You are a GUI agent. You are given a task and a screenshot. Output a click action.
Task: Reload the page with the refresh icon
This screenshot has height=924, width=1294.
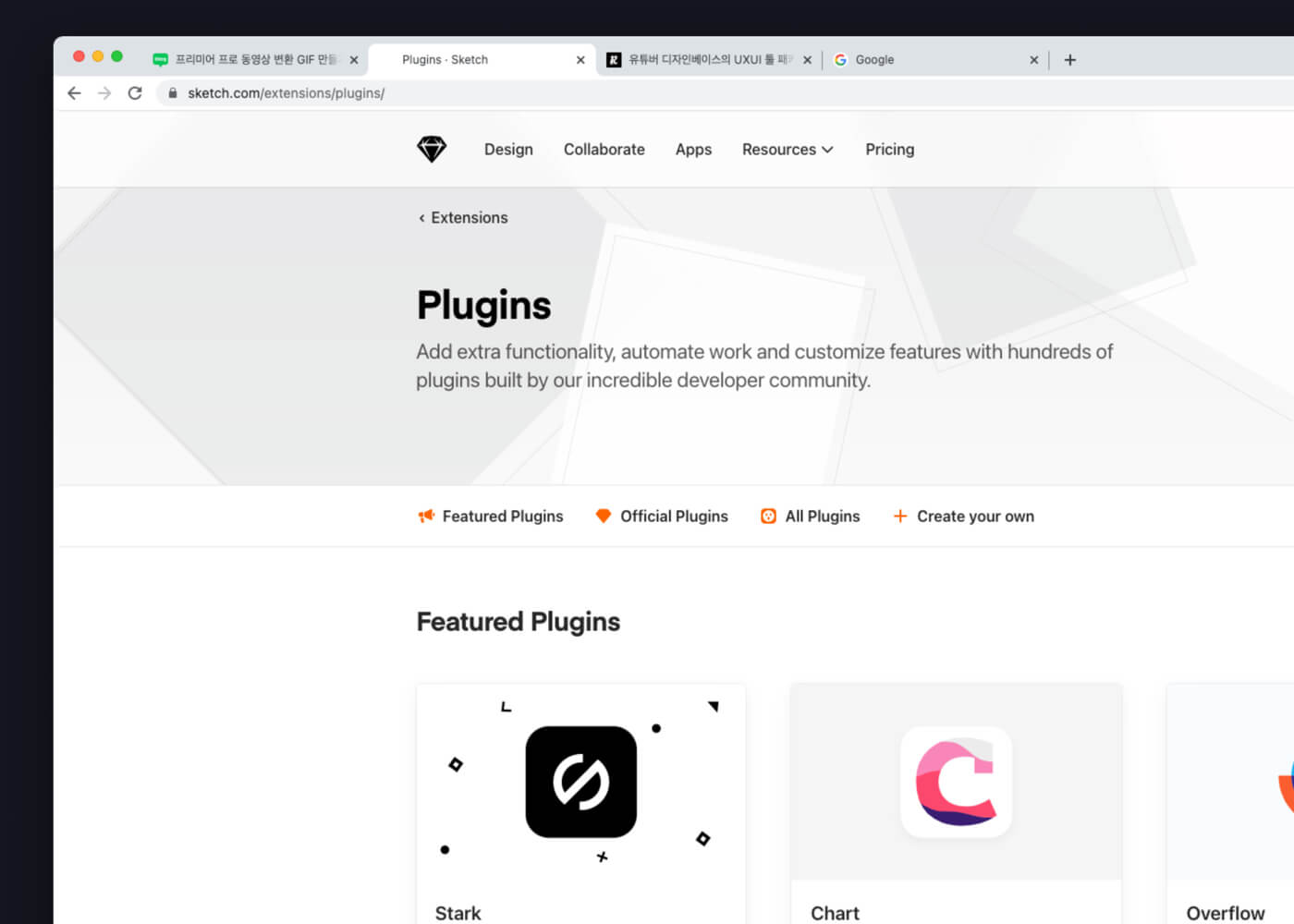[135, 93]
